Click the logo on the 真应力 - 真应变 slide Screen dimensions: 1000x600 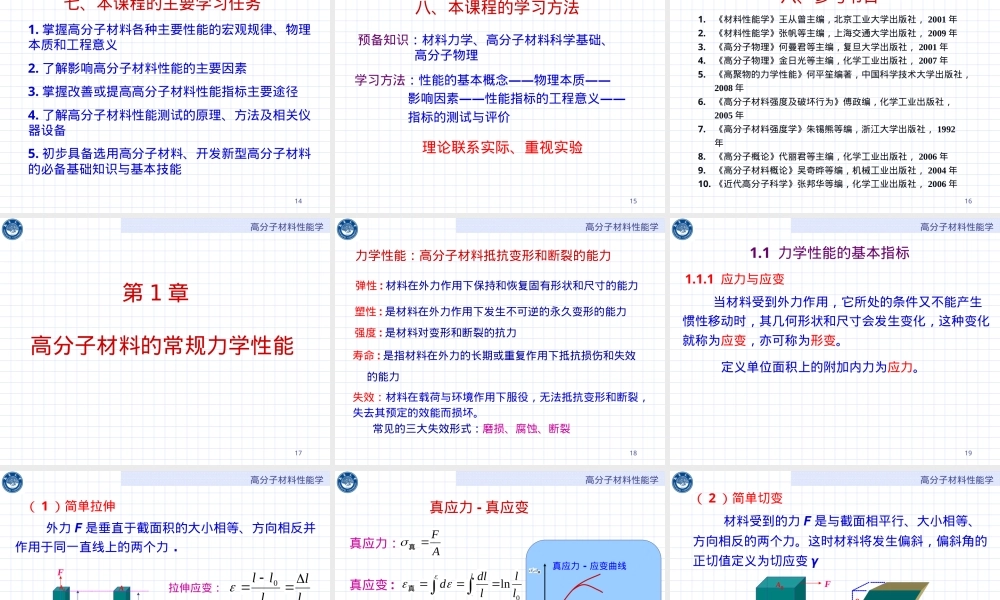(347, 482)
